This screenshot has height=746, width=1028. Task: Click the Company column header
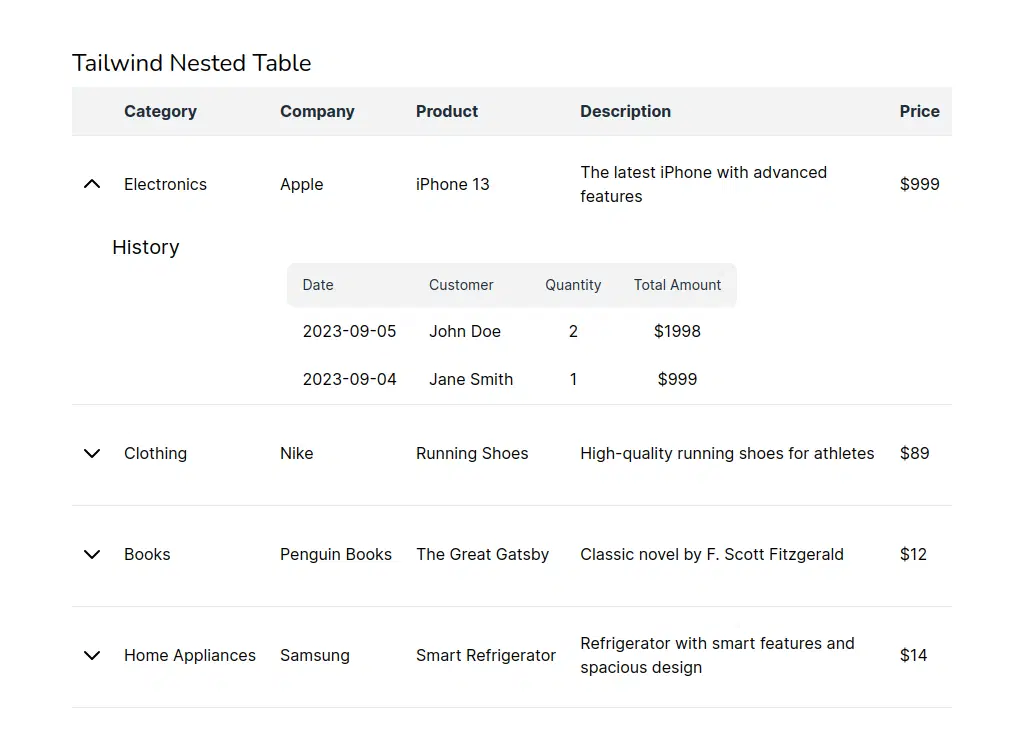click(317, 111)
